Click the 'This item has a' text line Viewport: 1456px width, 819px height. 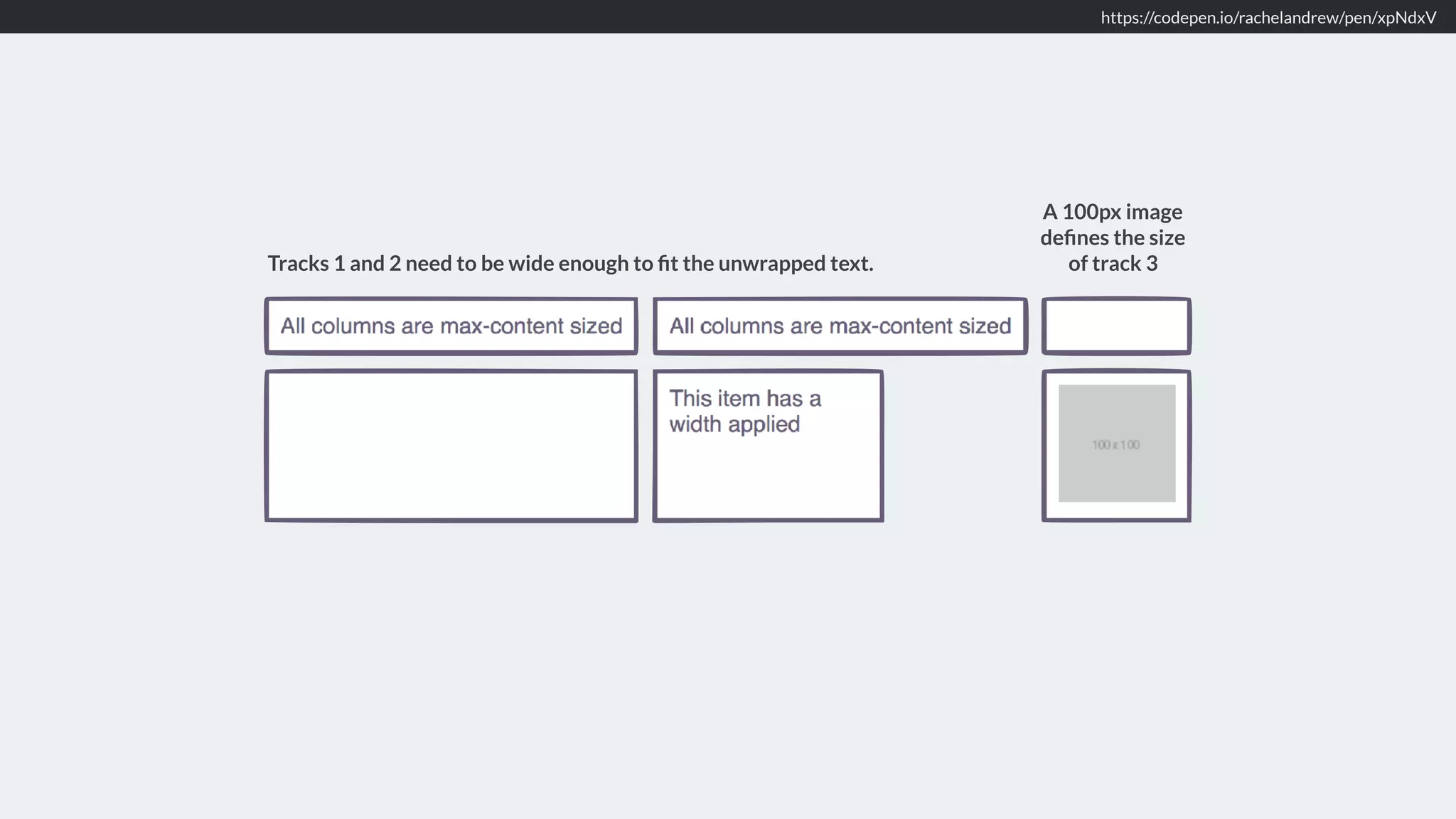tap(744, 398)
